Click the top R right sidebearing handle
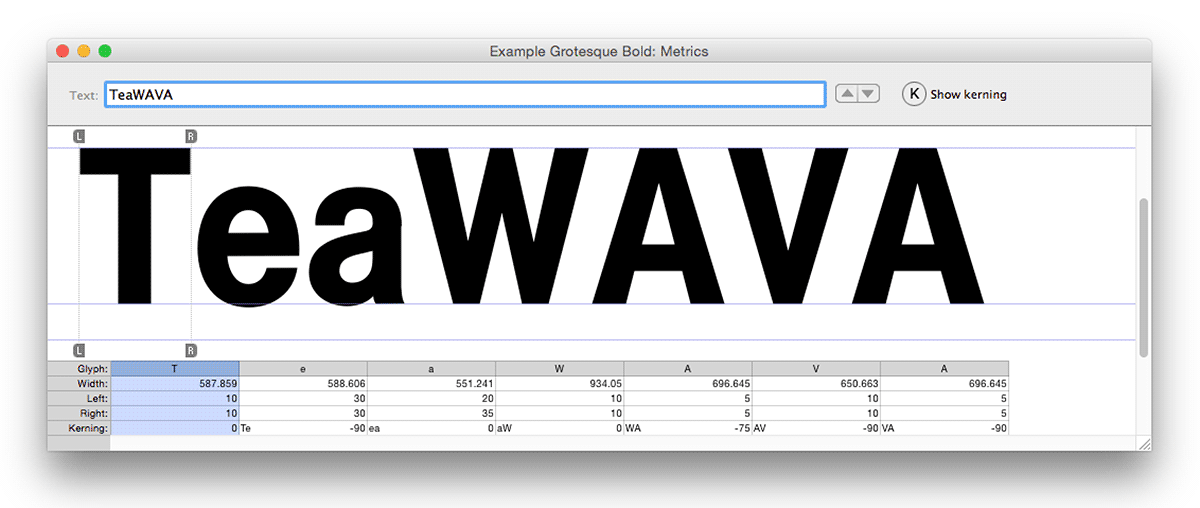1200x508 pixels. 191,136
